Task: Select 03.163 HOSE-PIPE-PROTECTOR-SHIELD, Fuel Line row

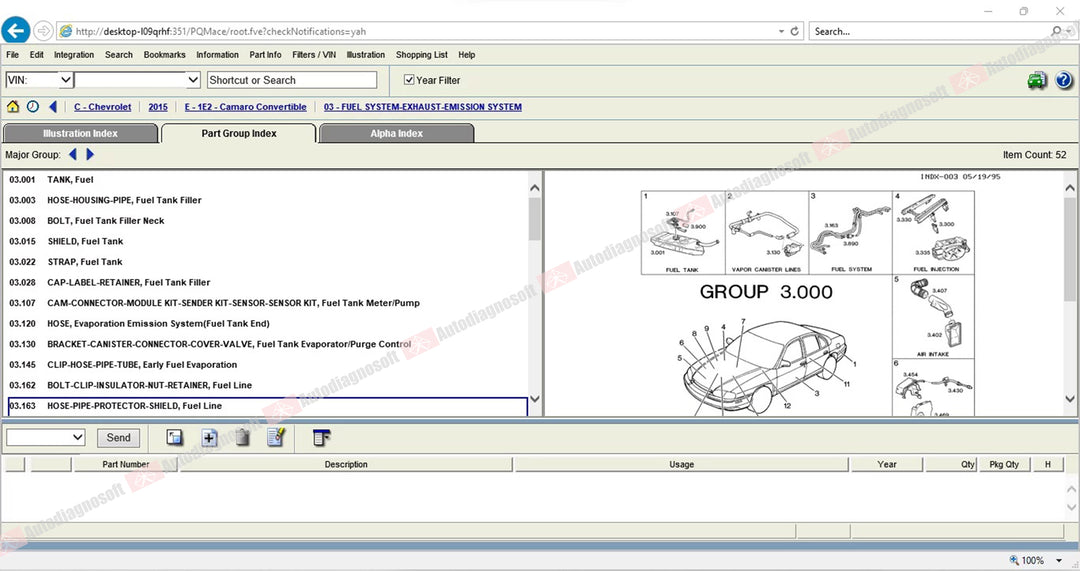Action: pyautogui.click(x=267, y=406)
